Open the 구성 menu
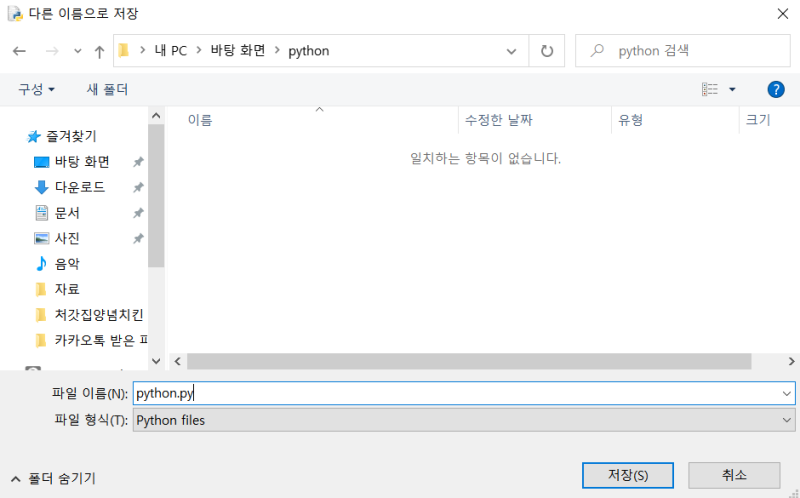 pos(36,90)
